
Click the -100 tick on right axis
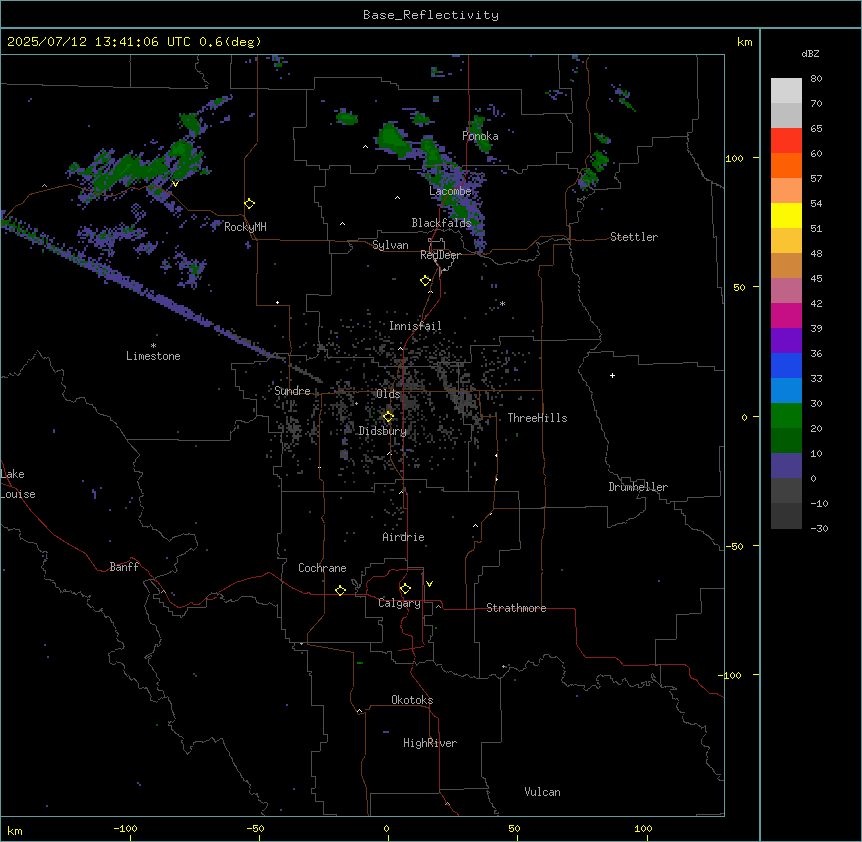click(731, 675)
